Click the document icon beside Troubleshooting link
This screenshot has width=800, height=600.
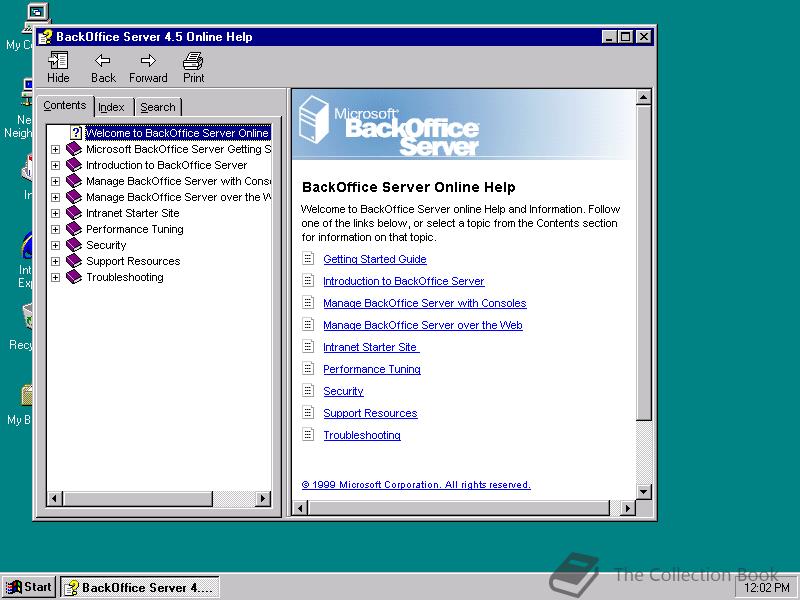point(308,434)
